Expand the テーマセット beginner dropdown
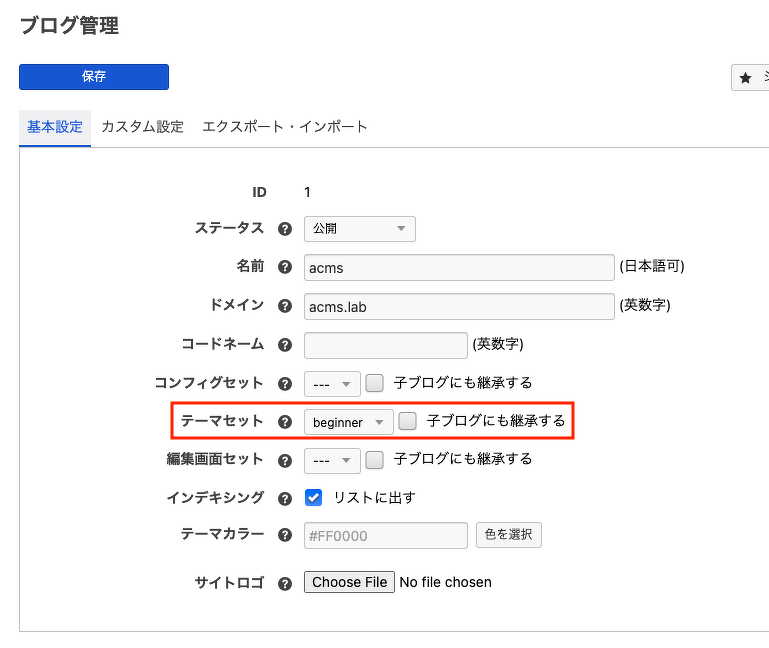This screenshot has width=769, height=648. (348, 422)
